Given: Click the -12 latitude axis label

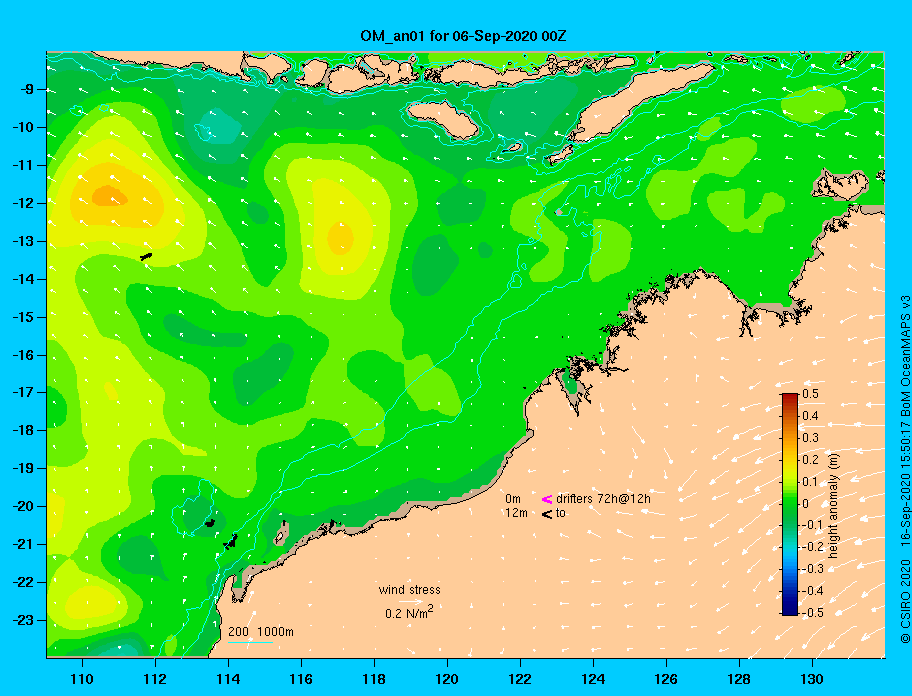Looking at the screenshot, I should pyautogui.click(x=23, y=203).
